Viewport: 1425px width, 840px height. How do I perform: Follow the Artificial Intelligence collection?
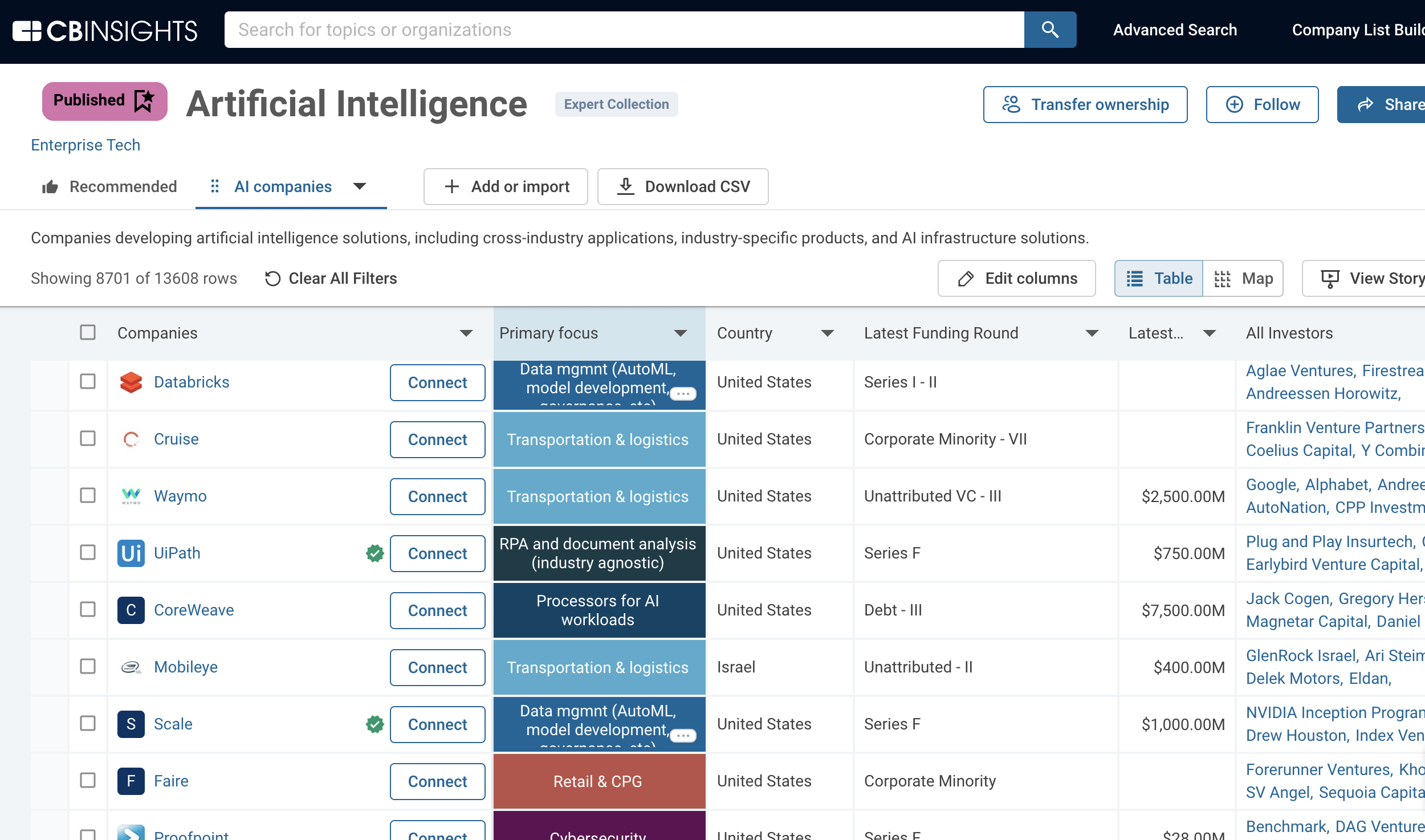point(1262,104)
